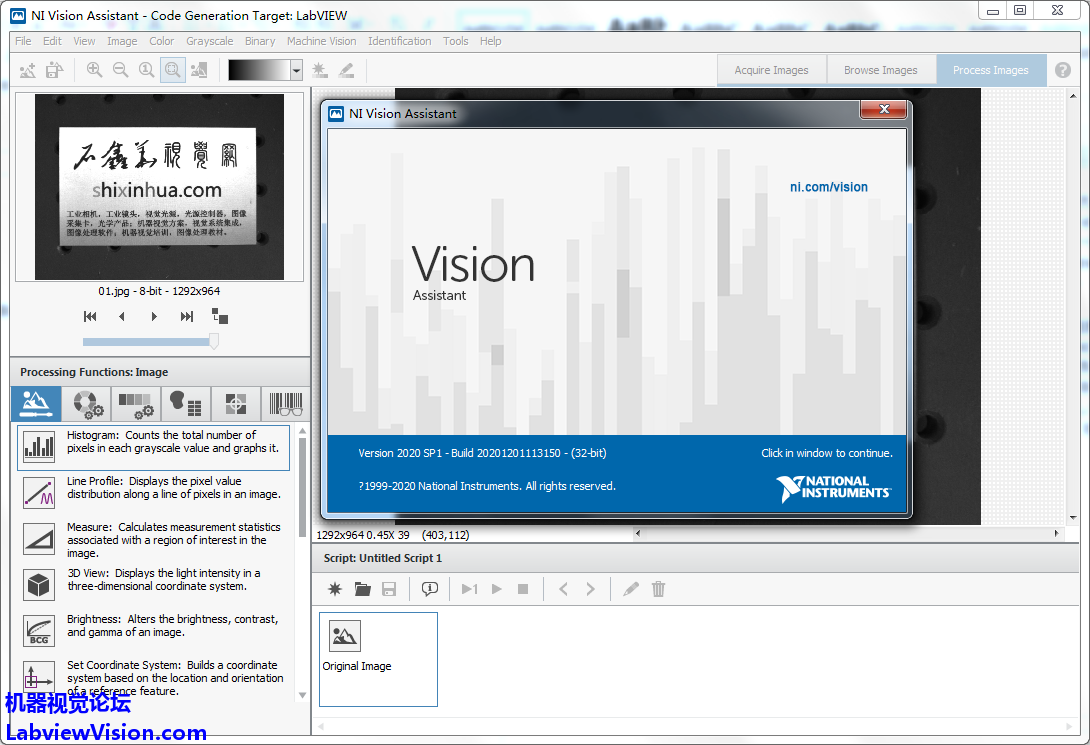Viewport: 1090px width, 745px height.
Task: Open the Binary processing functions palette
Action: tap(185, 404)
